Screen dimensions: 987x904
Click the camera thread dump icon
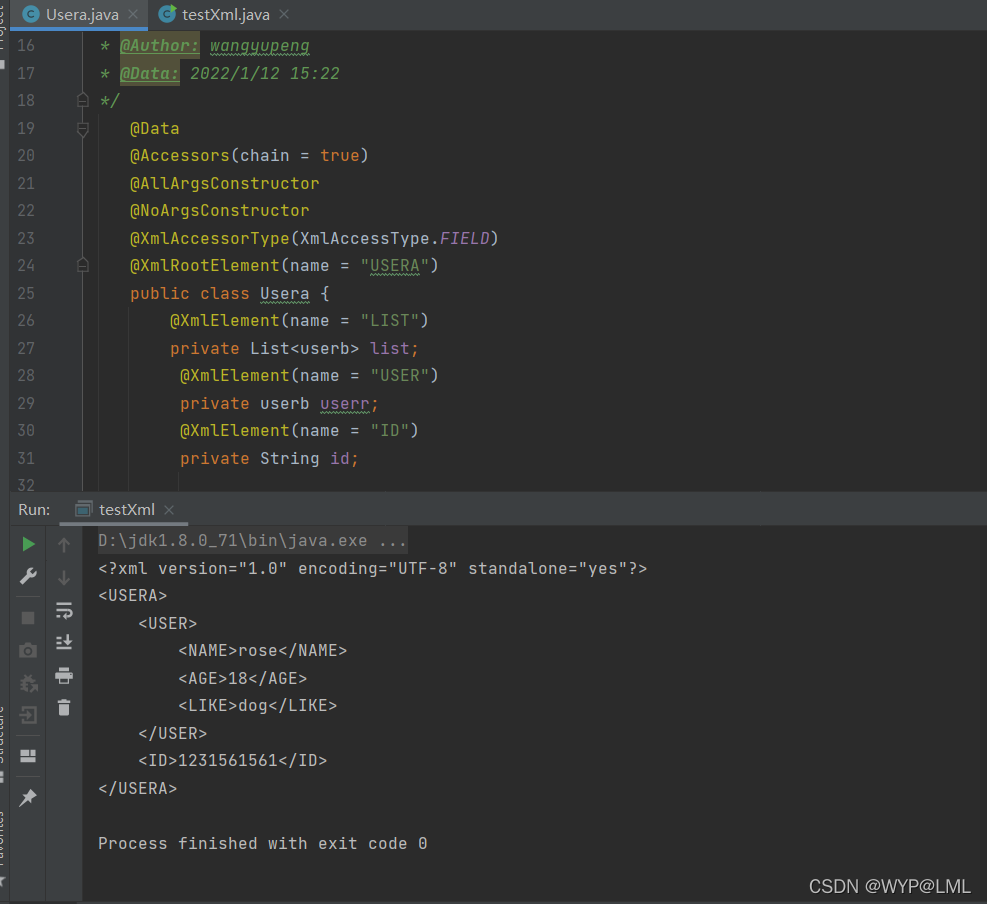(28, 650)
